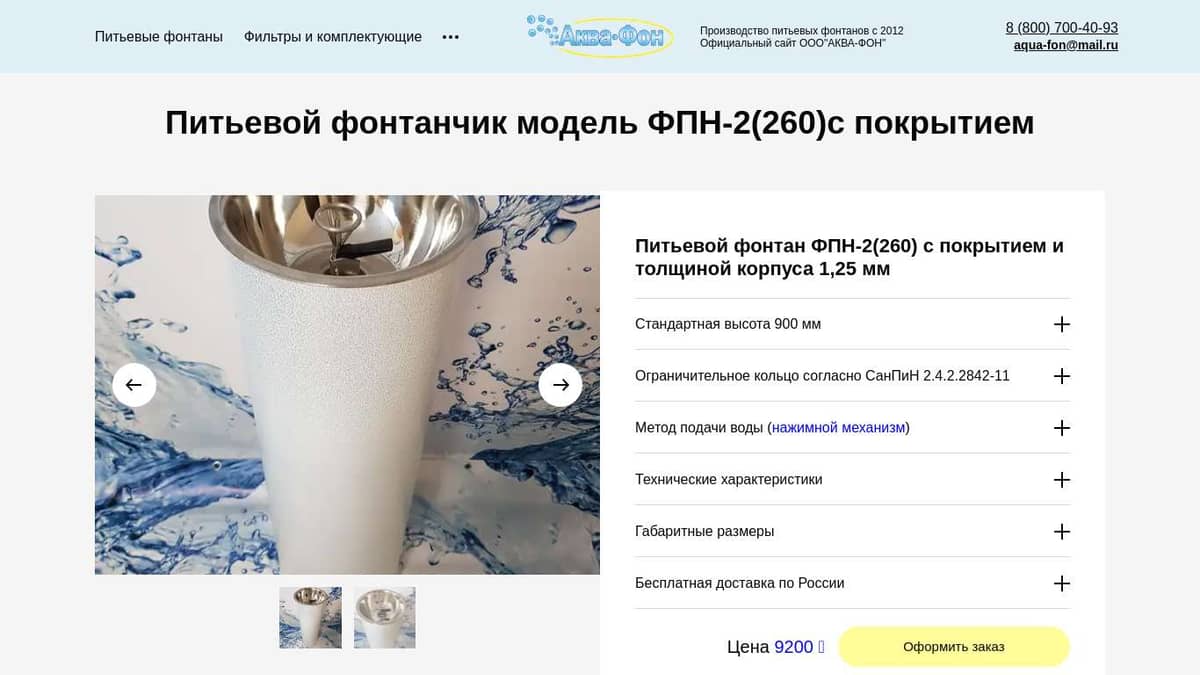Screen dimensions: 1200x675
Task: Click the Аква-Фон logo
Action: 600,35
